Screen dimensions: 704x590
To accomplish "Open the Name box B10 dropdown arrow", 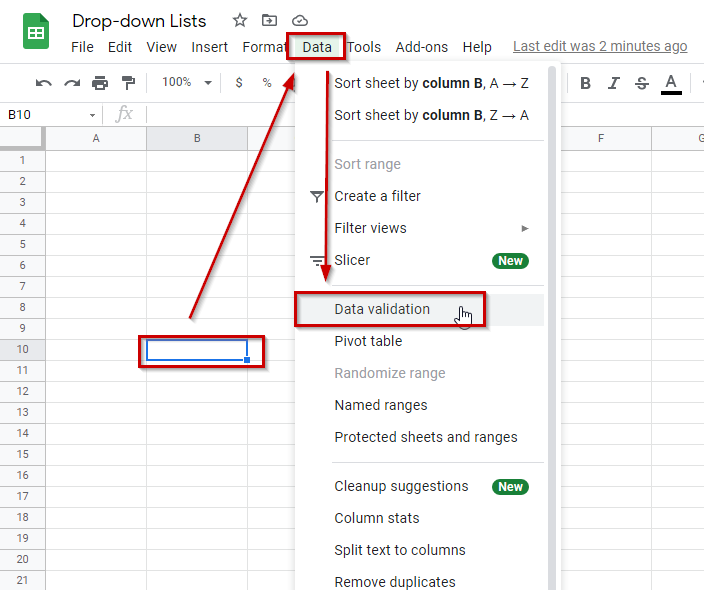I will tap(92, 115).
